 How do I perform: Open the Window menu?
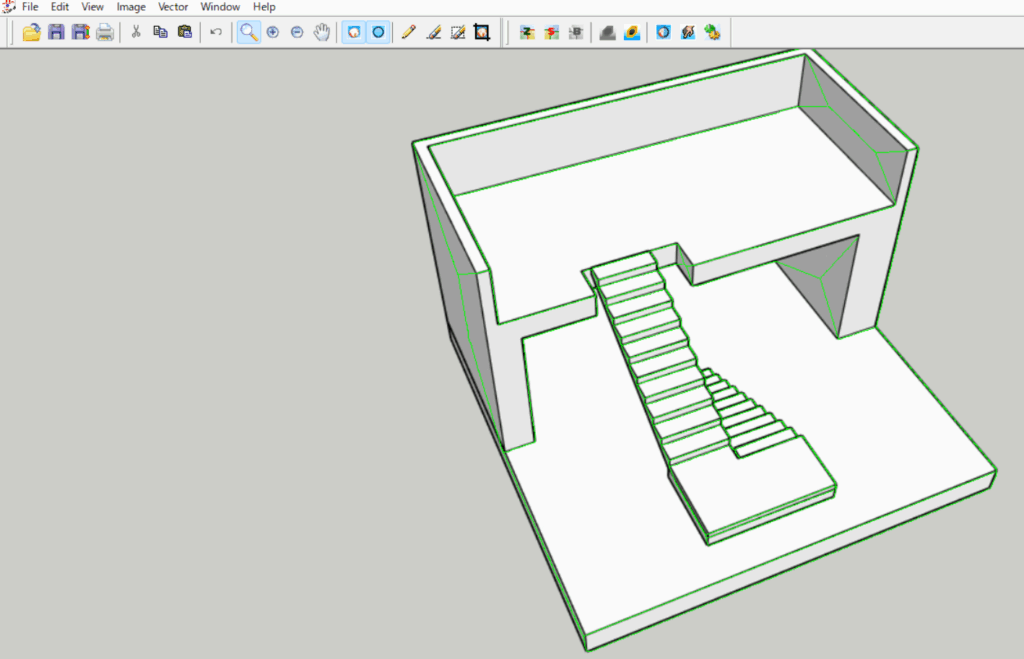tap(220, 7)
